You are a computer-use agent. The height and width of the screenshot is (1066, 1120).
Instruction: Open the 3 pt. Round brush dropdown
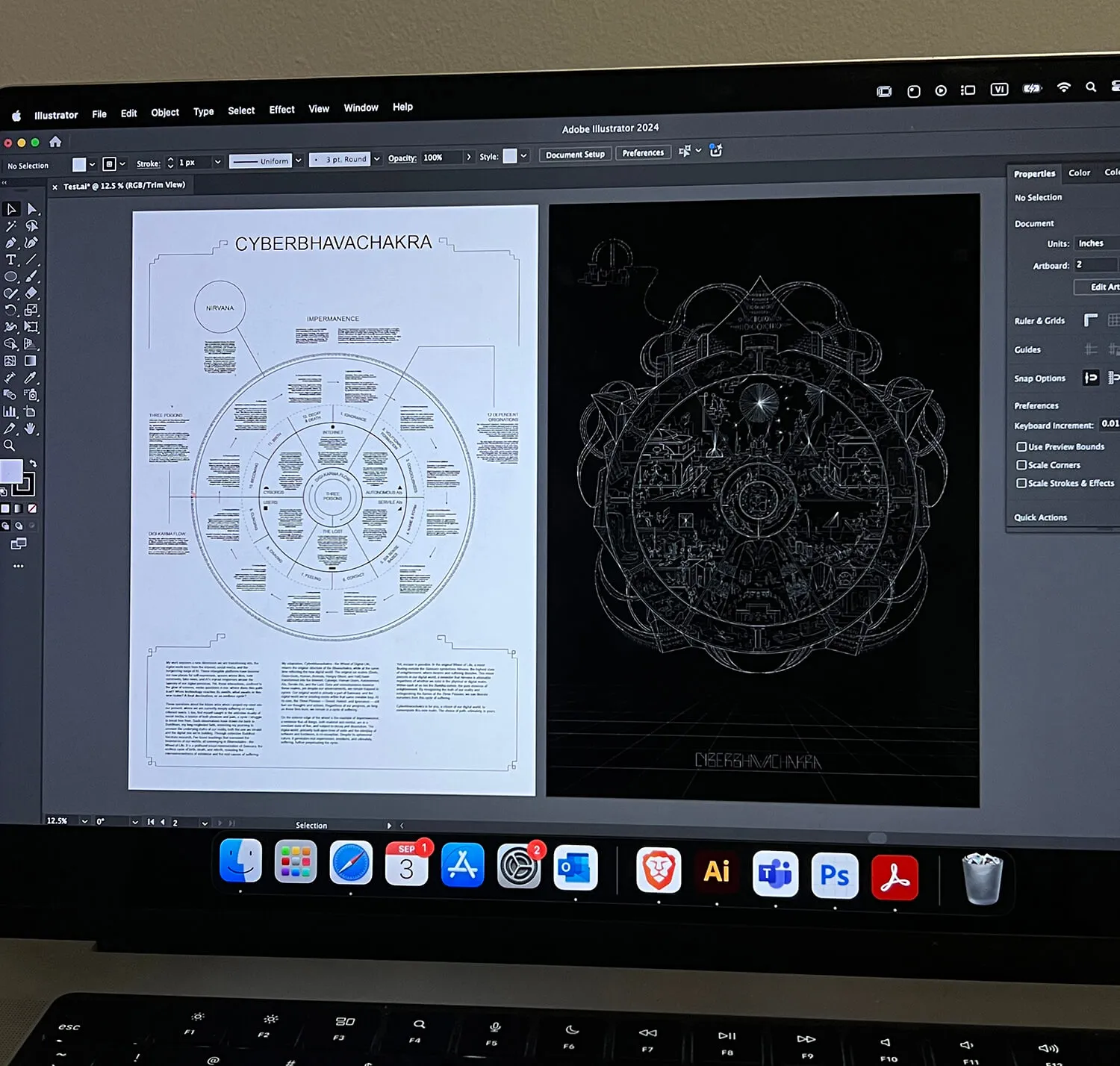click(x=377, y=158)
